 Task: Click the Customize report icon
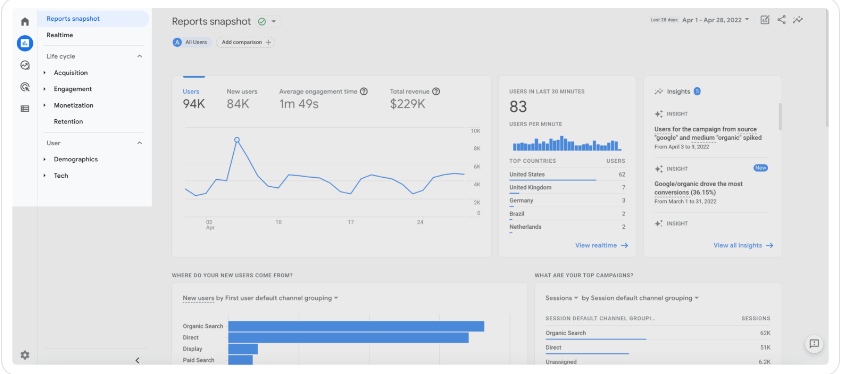pos(765,20)
